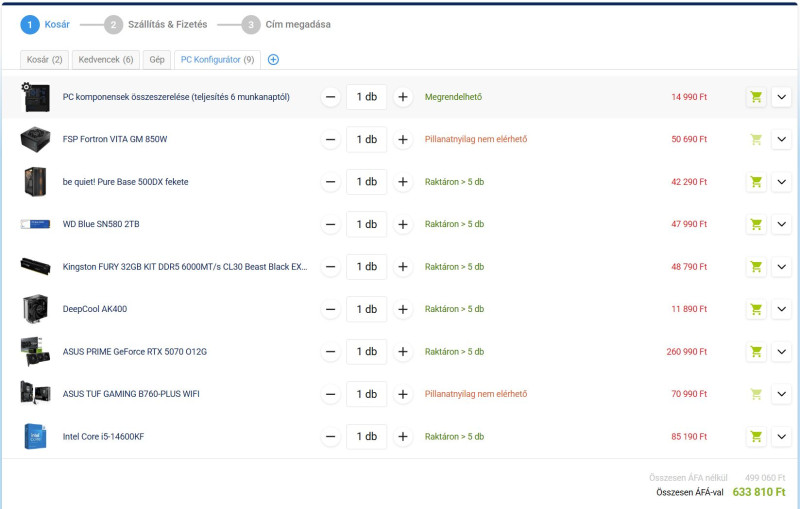Go to step 3 Cím megadása
This screenshot has height=509, width=800.
pyautogui.click(x=286, y=24)
